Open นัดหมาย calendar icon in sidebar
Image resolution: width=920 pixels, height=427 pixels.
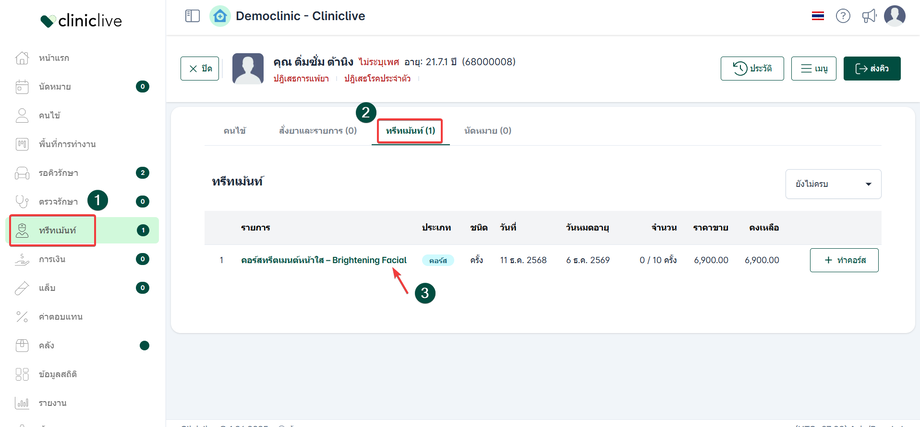pyautogui.click(x=22, y=87)
